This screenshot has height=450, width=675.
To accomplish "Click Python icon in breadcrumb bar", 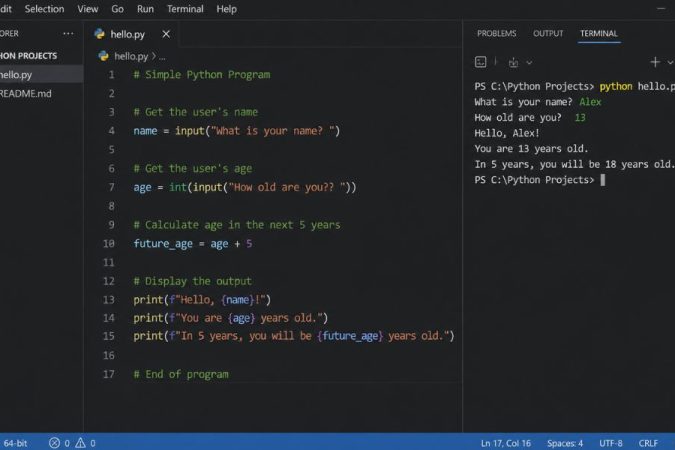I will (103, 56).
